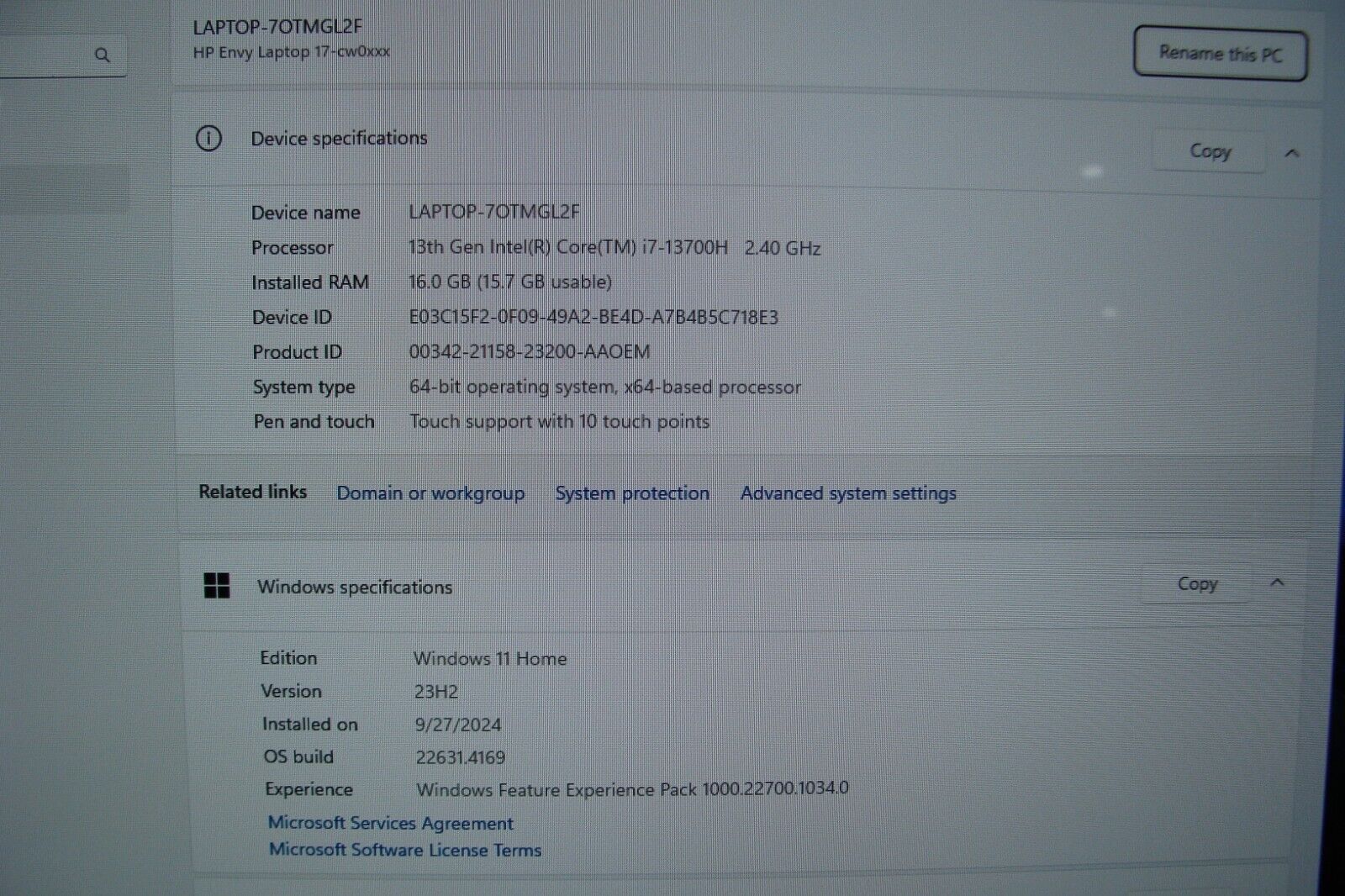Select the 9/27/2024 installed date
1345x896 pixels.
pyautogui.click(x=458, y=725)
